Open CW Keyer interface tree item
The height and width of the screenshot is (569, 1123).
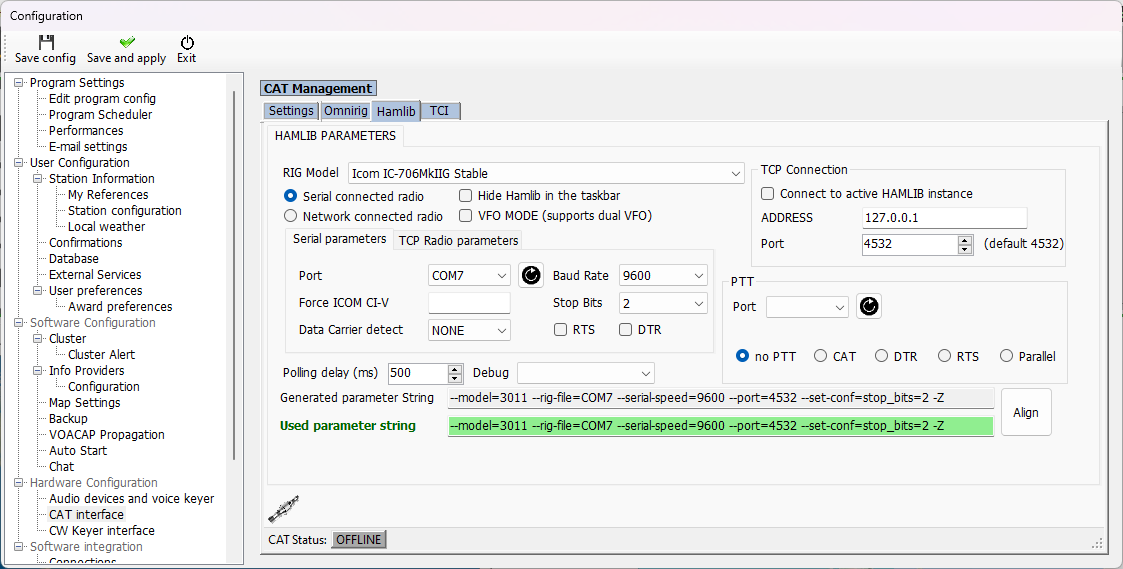click(102, 530)
